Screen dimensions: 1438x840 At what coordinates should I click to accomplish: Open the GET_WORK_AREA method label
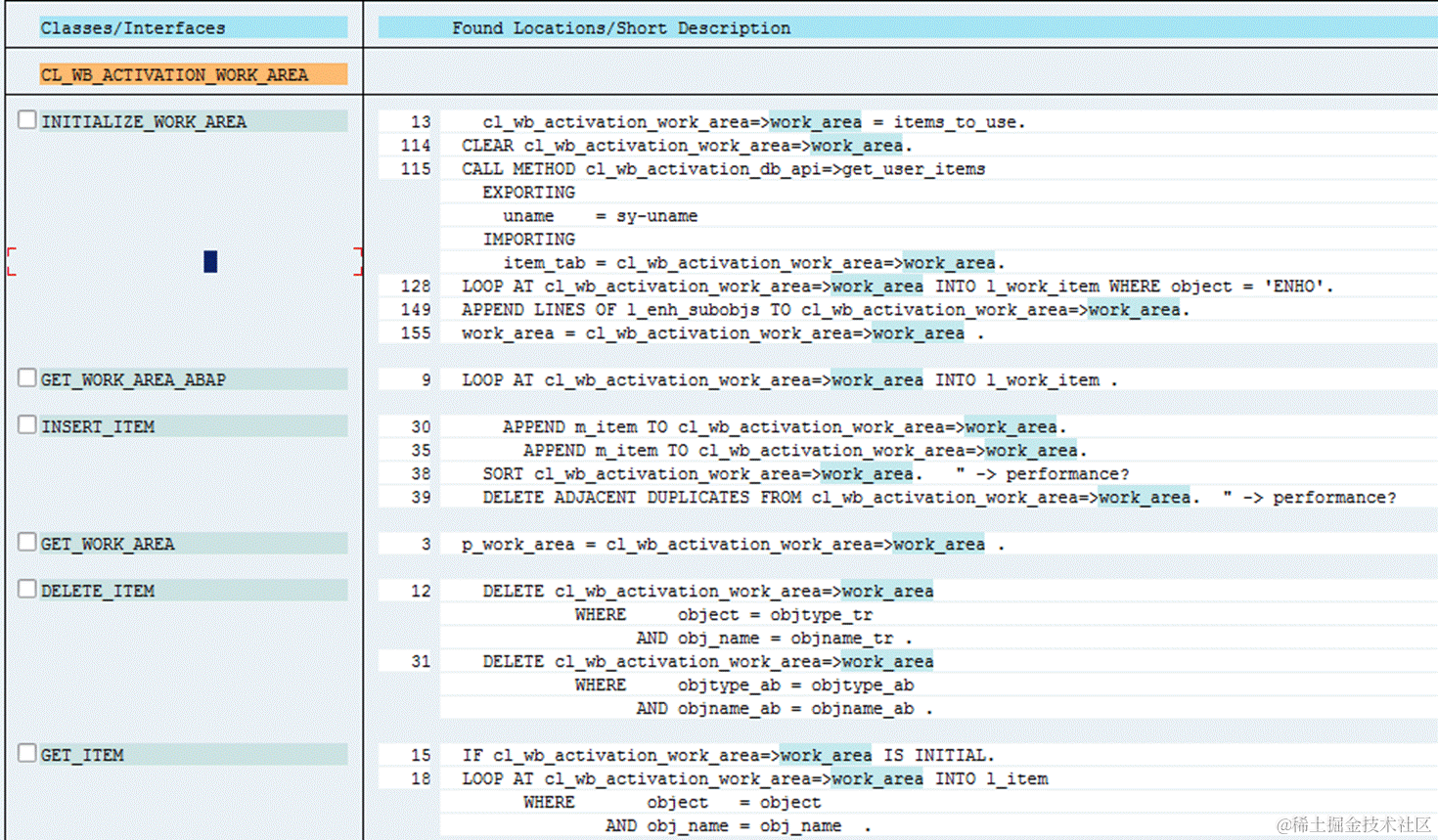click(x=108, y=544)
